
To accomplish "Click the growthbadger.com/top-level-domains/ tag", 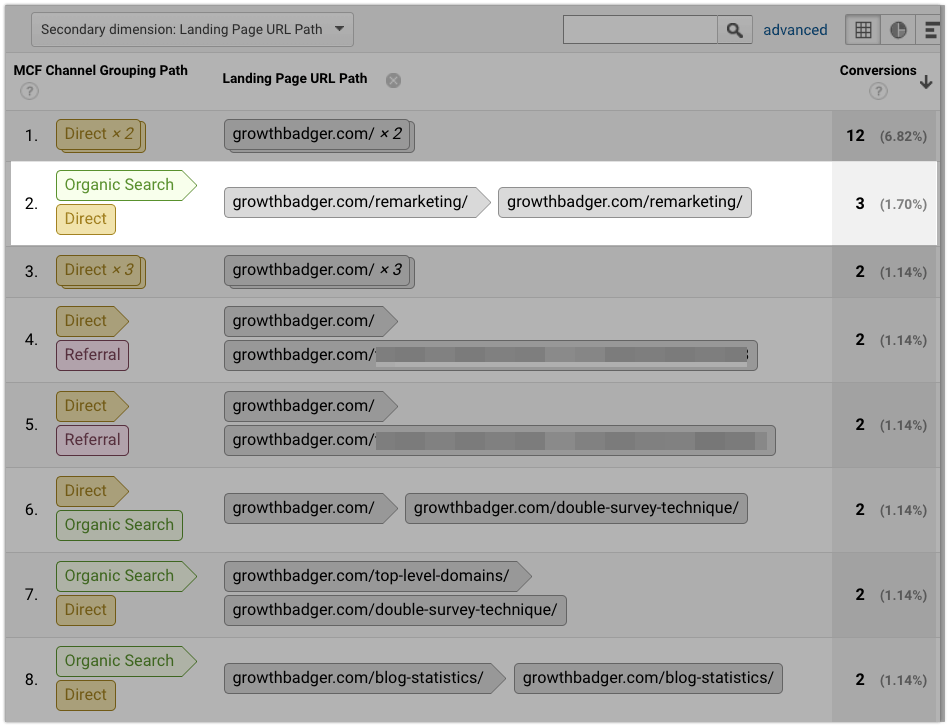I will pos(377,576).
